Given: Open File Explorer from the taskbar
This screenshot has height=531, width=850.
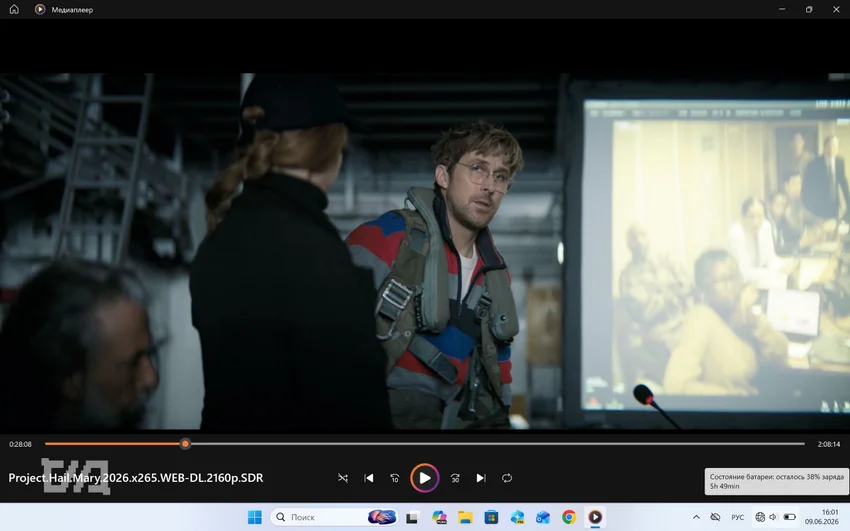Looking at the screenshot, I should [x=465, y=517].
